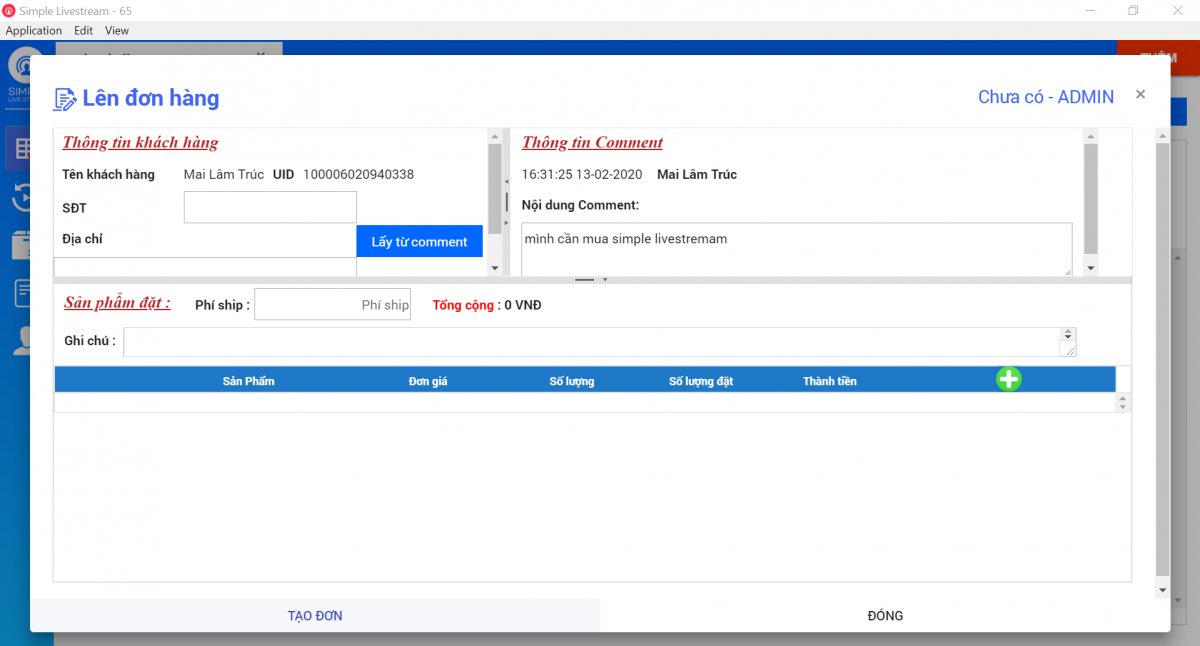
Task: Focus the Ghi chú note textarea
Action: [x=592, y=341]
